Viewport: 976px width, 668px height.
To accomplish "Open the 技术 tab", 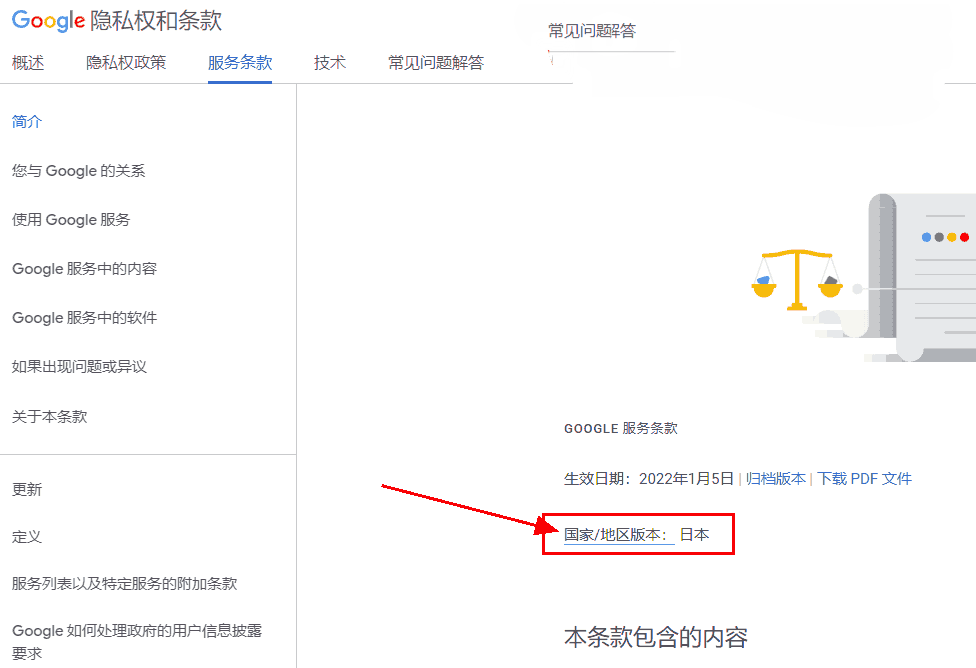I will click(x=330, y=63).
